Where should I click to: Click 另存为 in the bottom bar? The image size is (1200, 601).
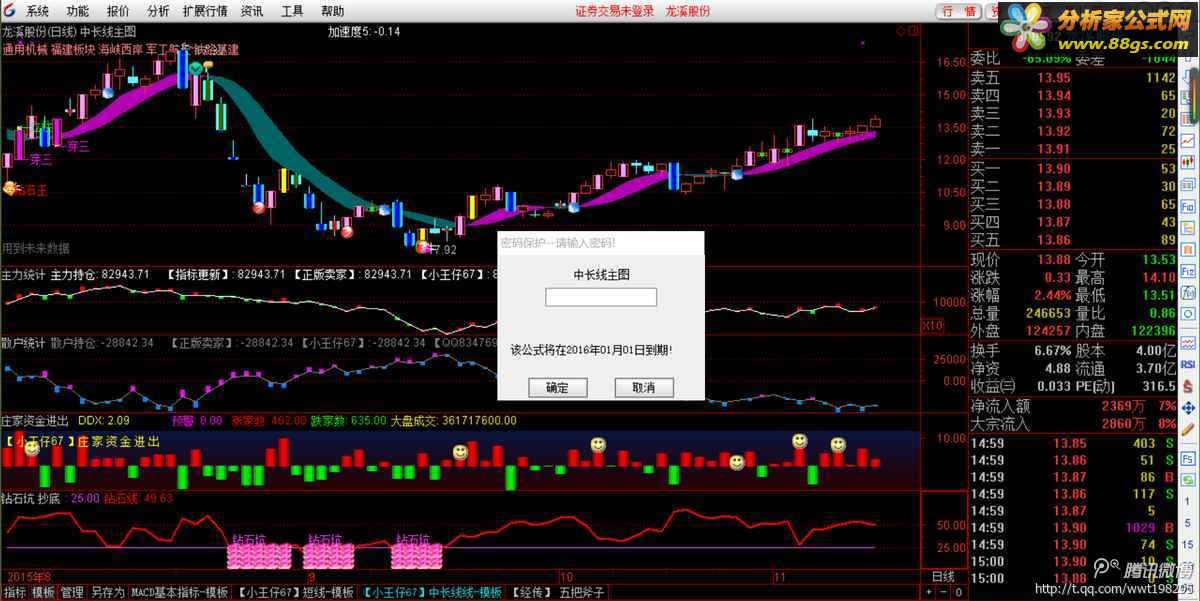tap(107, 592)
